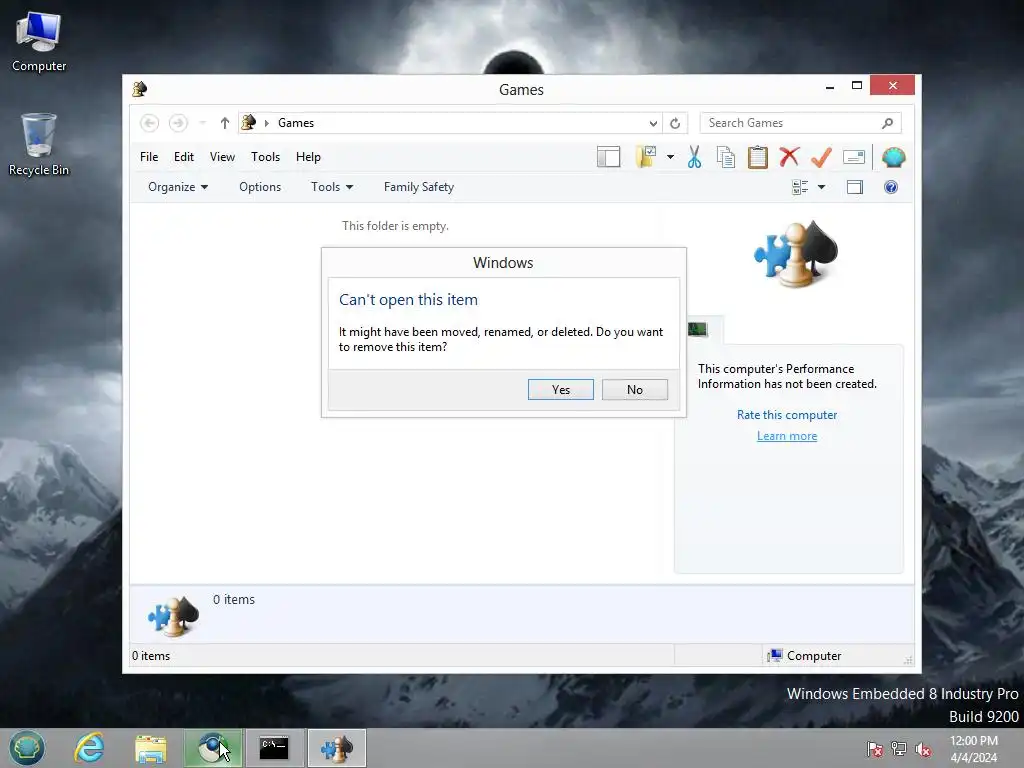Viewport: 1024px width, 768px height.
Task: Click the performance monitor chip icon
Action: click(697, 329)
